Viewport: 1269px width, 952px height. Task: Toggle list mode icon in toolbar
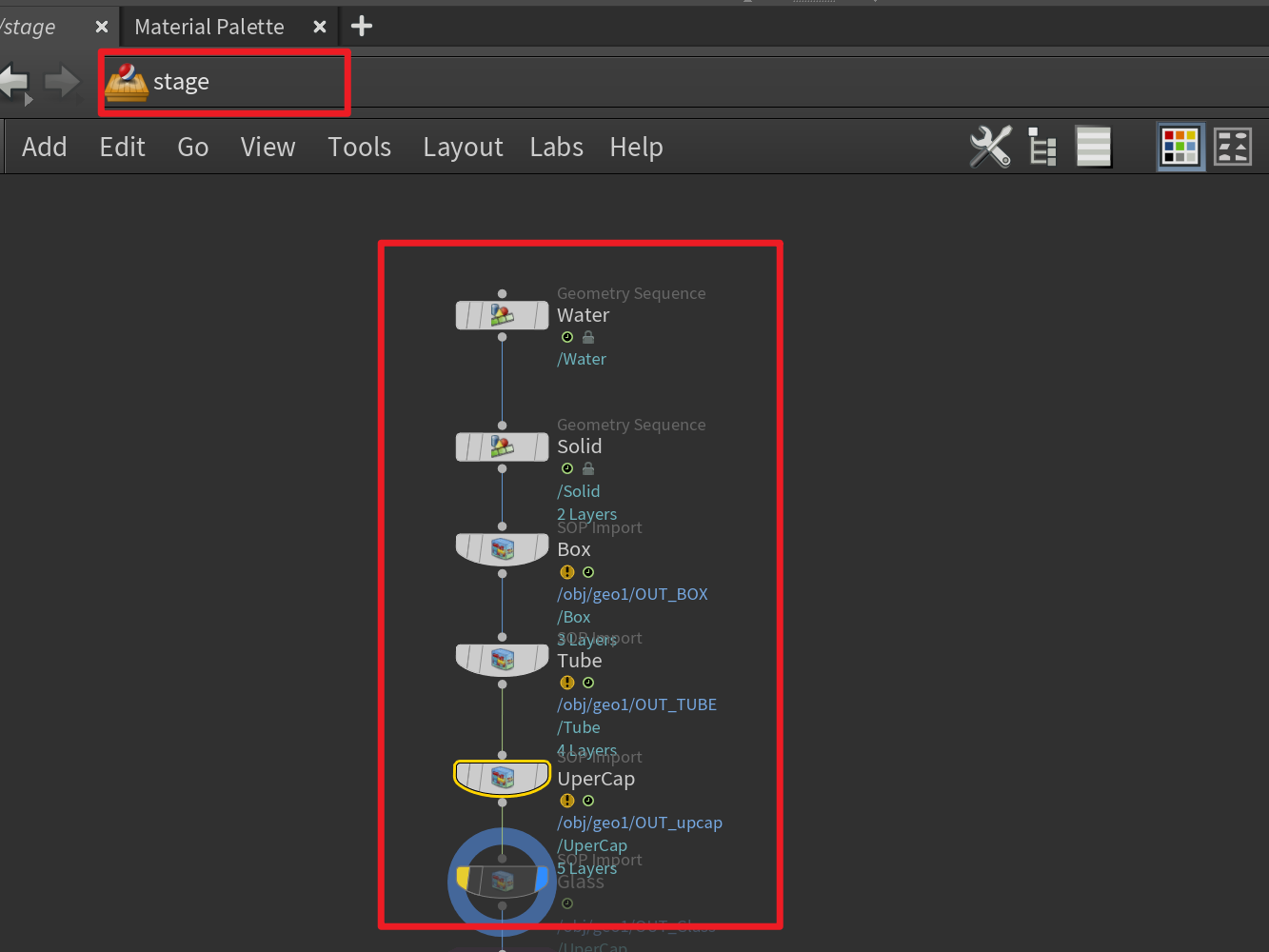coord(1094,147)
